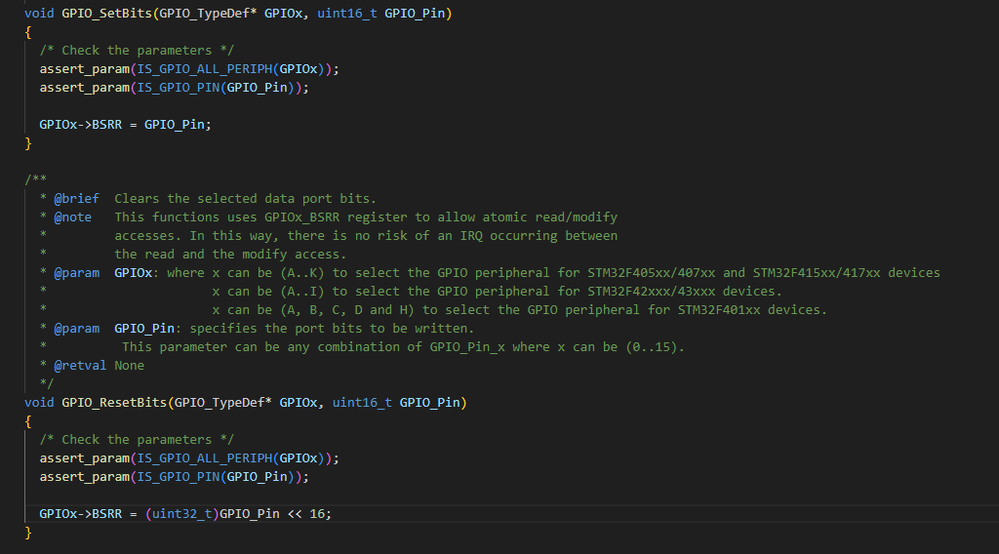The height and width of the screenshot is (554, 999).
Task: Click the @retval doc tag
Action: click(x=80, y=366)
